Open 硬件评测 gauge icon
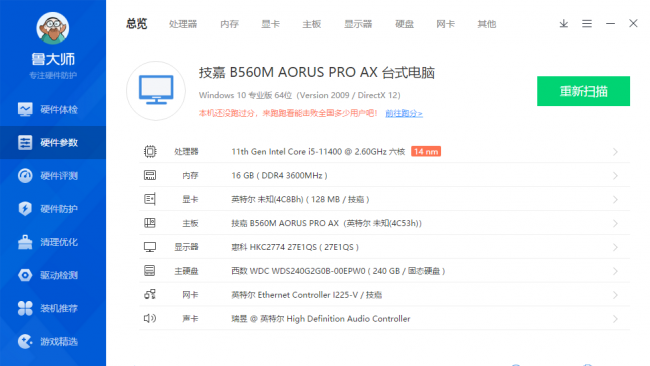650x366 pixels. (25, 175)
